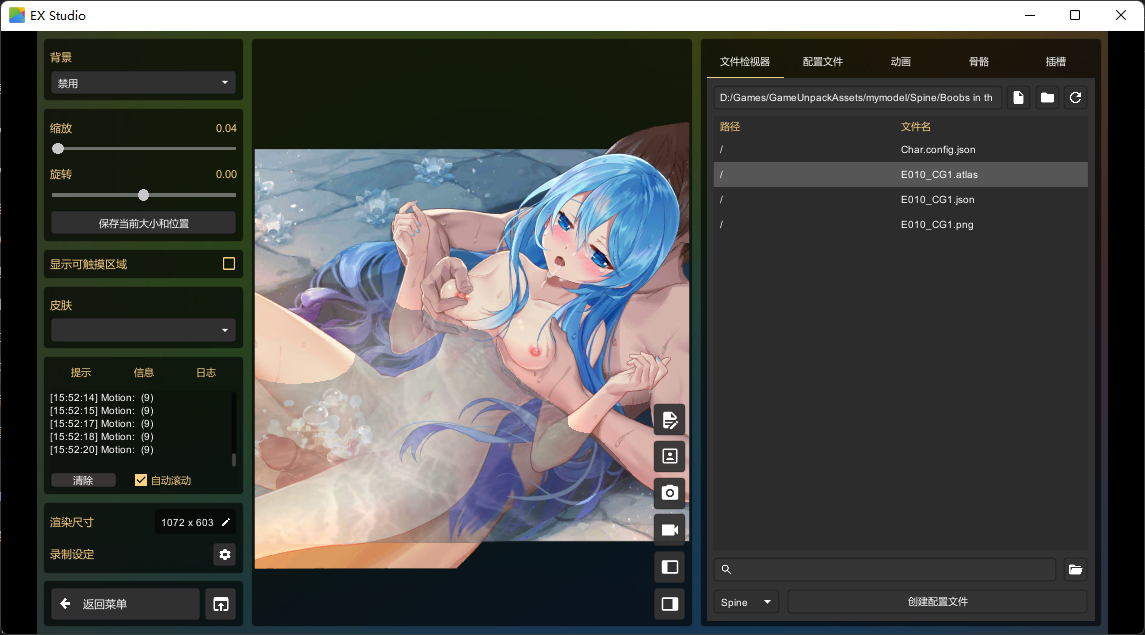This screenshot has width=1145, height=635.
Task: Take a screenshot with the camera icon
Action: [x=670, y=493]
